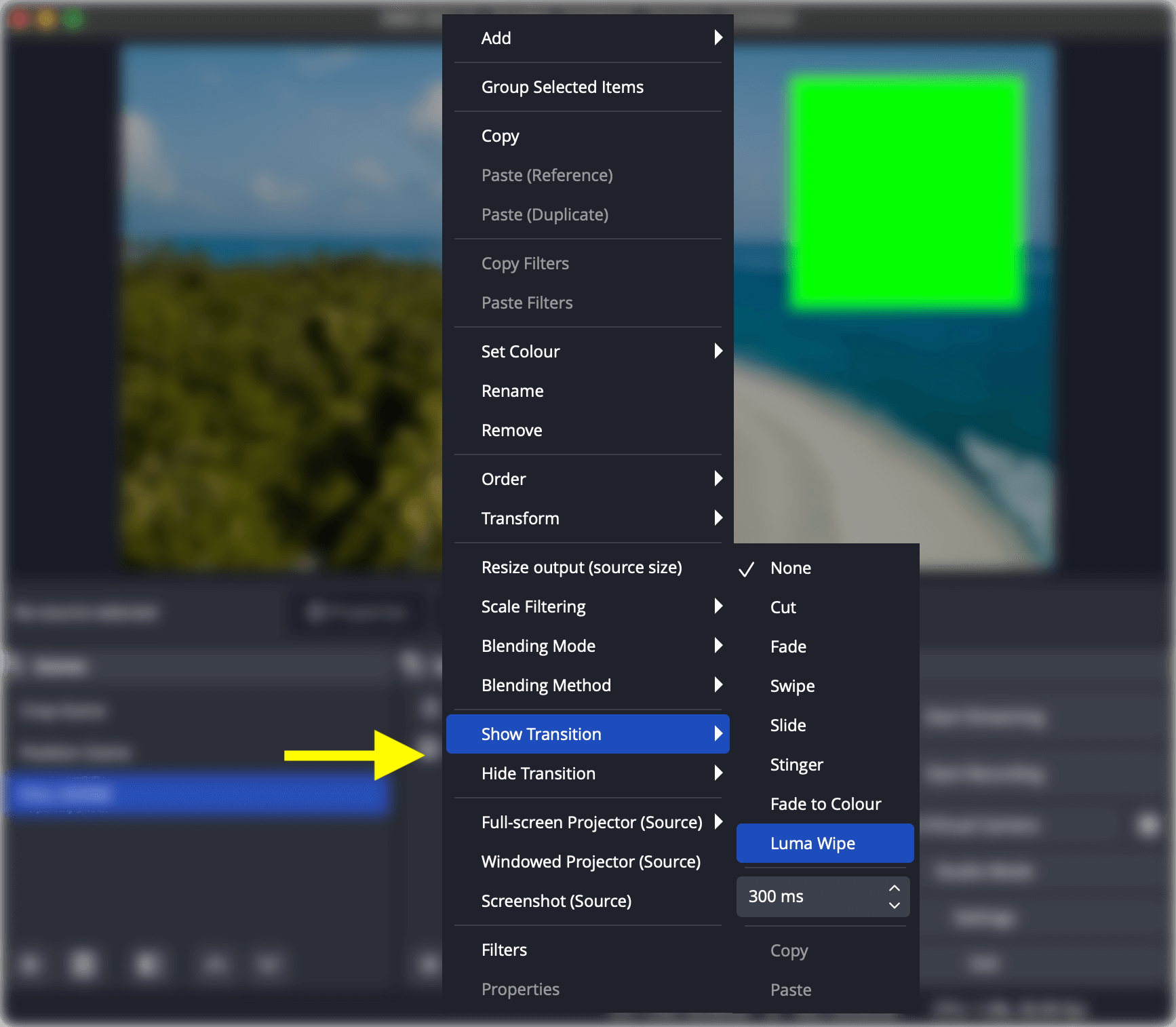The width and height of the screenshot is (1176, 1027).
Task: Choose the Fade show transition
Action: coord(788,646)
